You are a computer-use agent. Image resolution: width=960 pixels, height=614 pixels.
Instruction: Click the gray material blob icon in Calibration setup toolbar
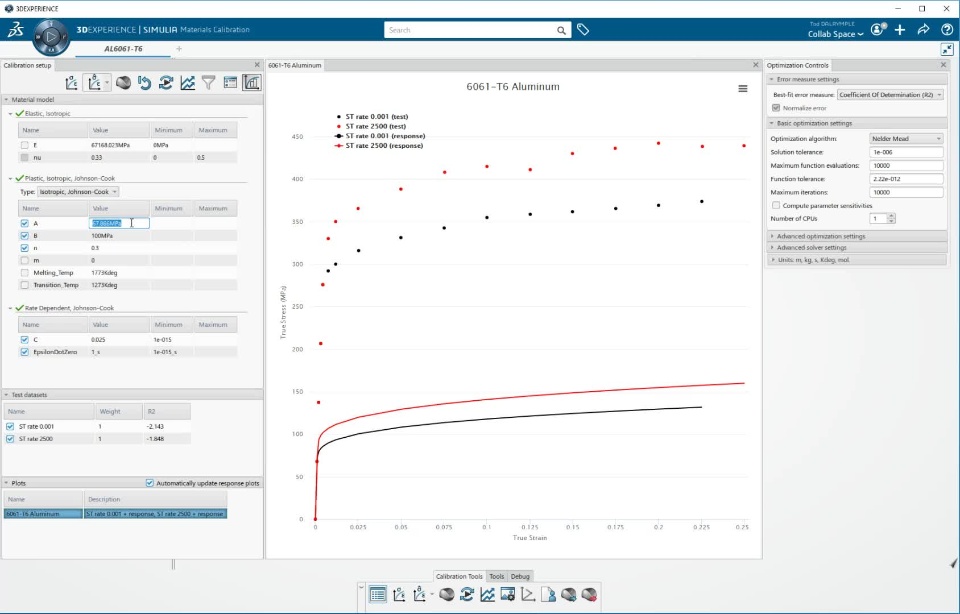tap(123, 83)
